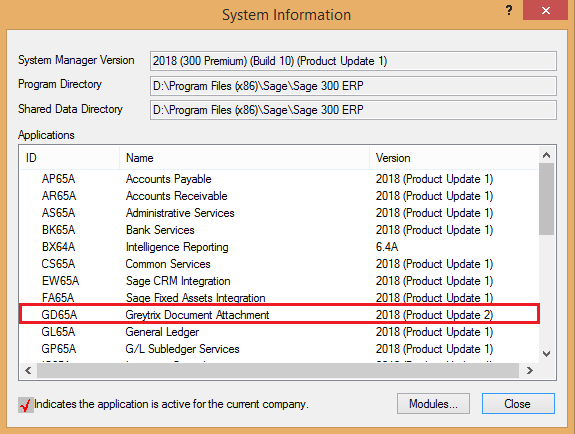
Task: Select the AR65A row ID
Action: 59,196
